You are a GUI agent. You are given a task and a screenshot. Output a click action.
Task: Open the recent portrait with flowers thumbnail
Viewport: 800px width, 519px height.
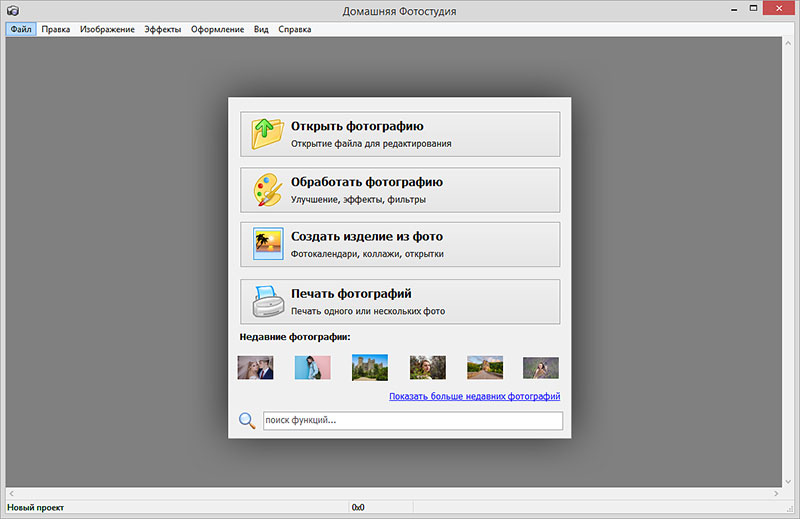click(x=428, y=367)
